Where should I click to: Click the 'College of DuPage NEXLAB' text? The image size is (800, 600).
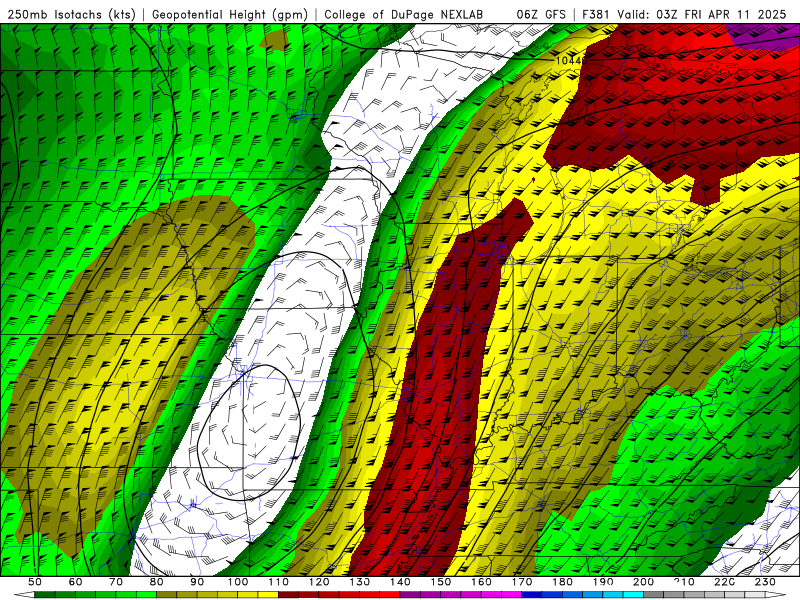(x=404, y=14)
